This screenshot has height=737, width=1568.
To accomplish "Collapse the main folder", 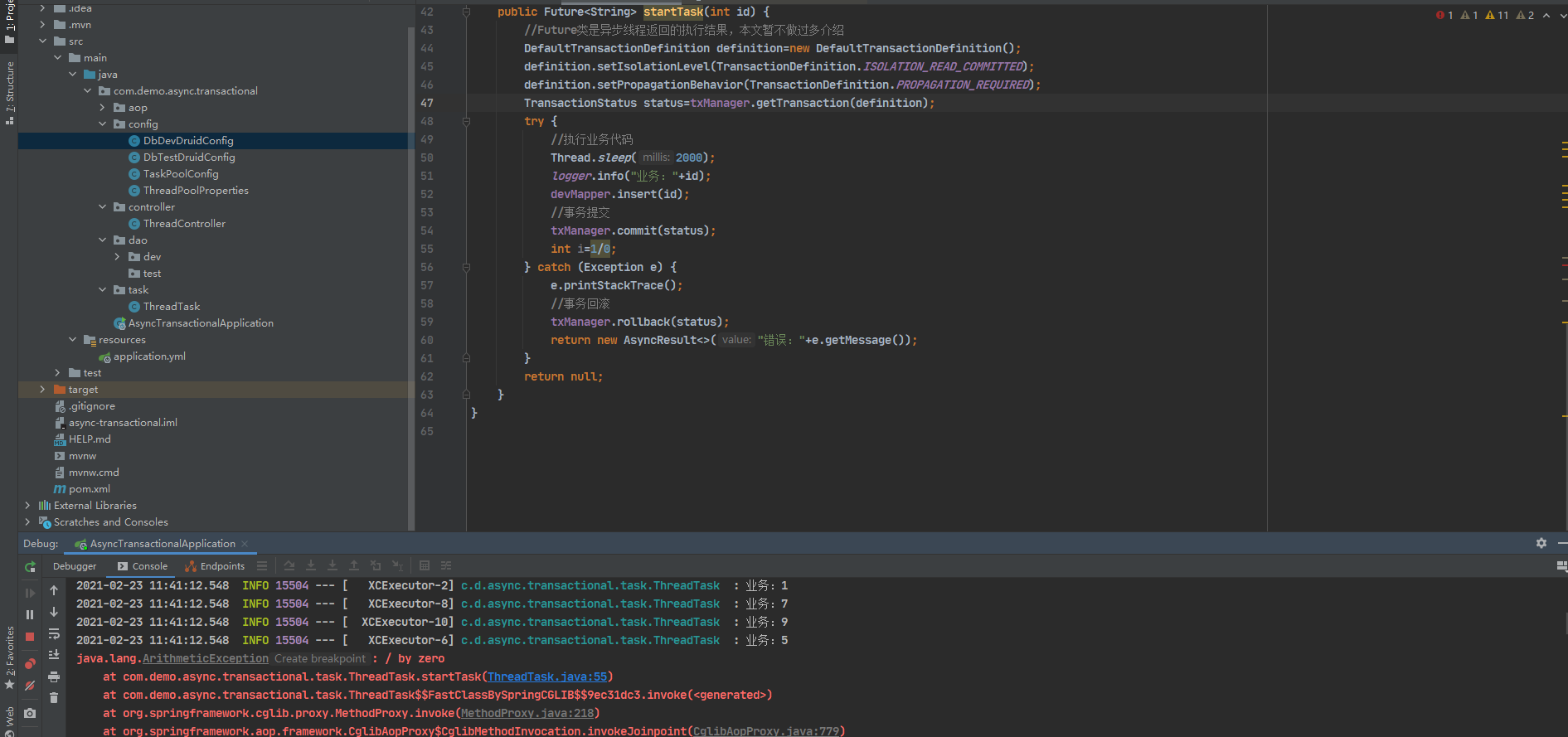I will 57,58.
